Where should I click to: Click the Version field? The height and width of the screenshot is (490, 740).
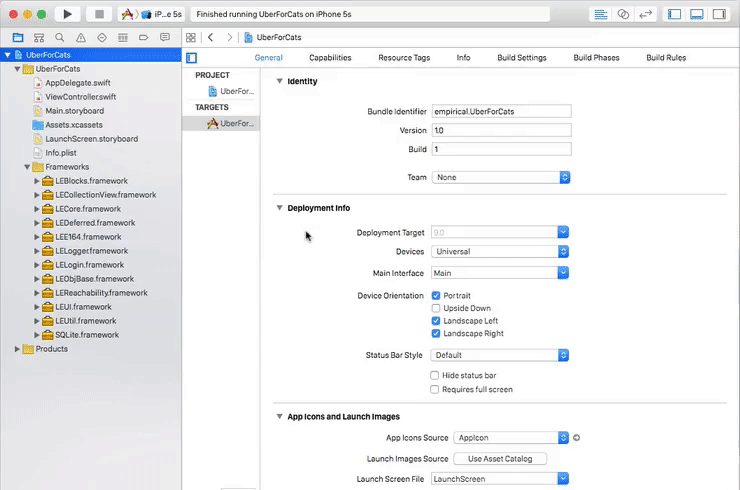[501, 130]
